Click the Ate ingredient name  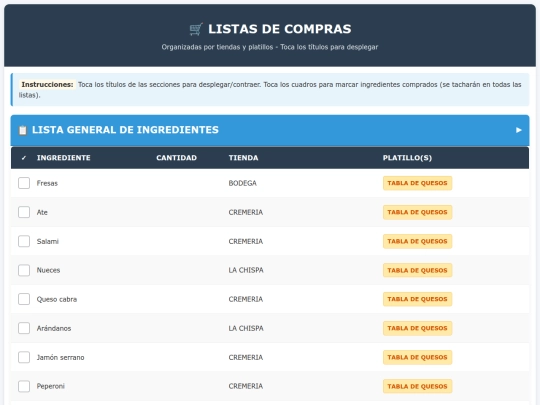coord(42,212)
